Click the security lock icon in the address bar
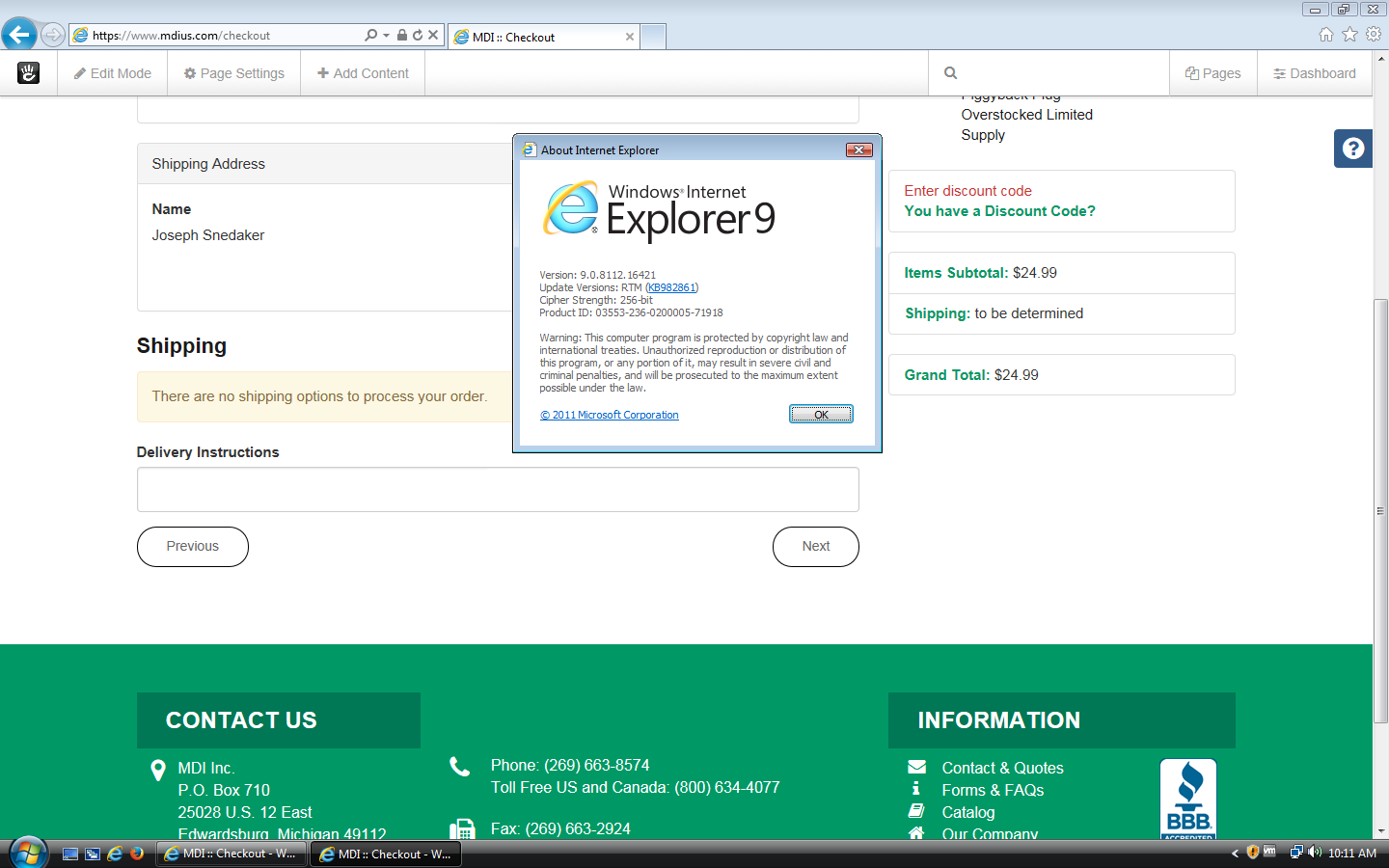Screen dimensions: 1389x868 point(402,35)
